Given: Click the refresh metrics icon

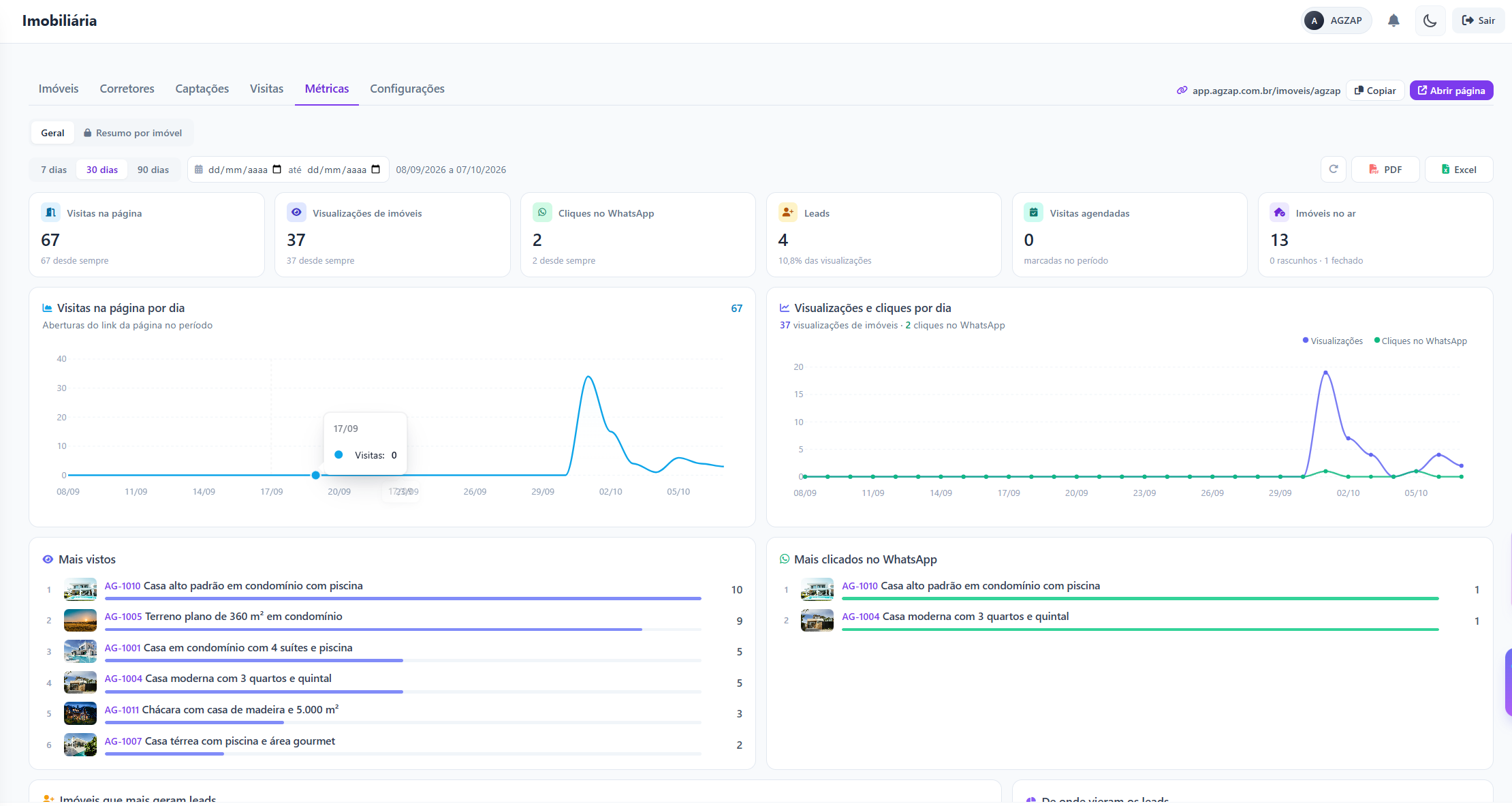Looking at the screenshot, I should 1334,169.
